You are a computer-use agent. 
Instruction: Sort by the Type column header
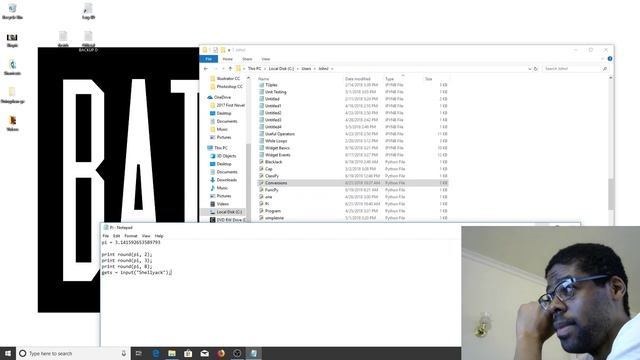click(x=389, y=79)
